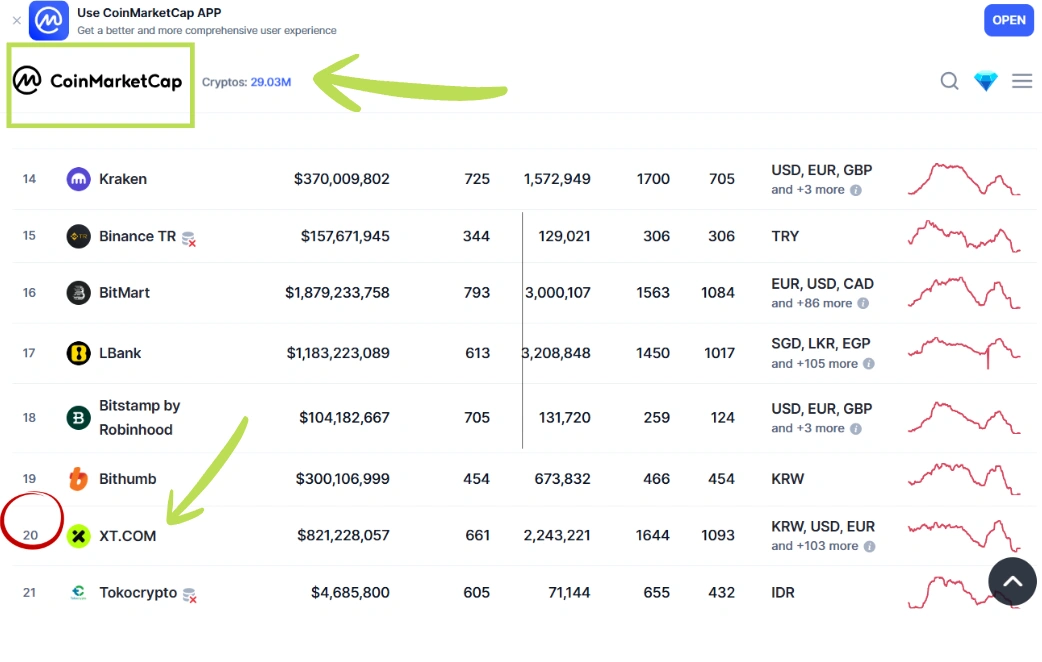Select Binance TR volume $157,671,945
1042x662 pixels.
point(345,236)
